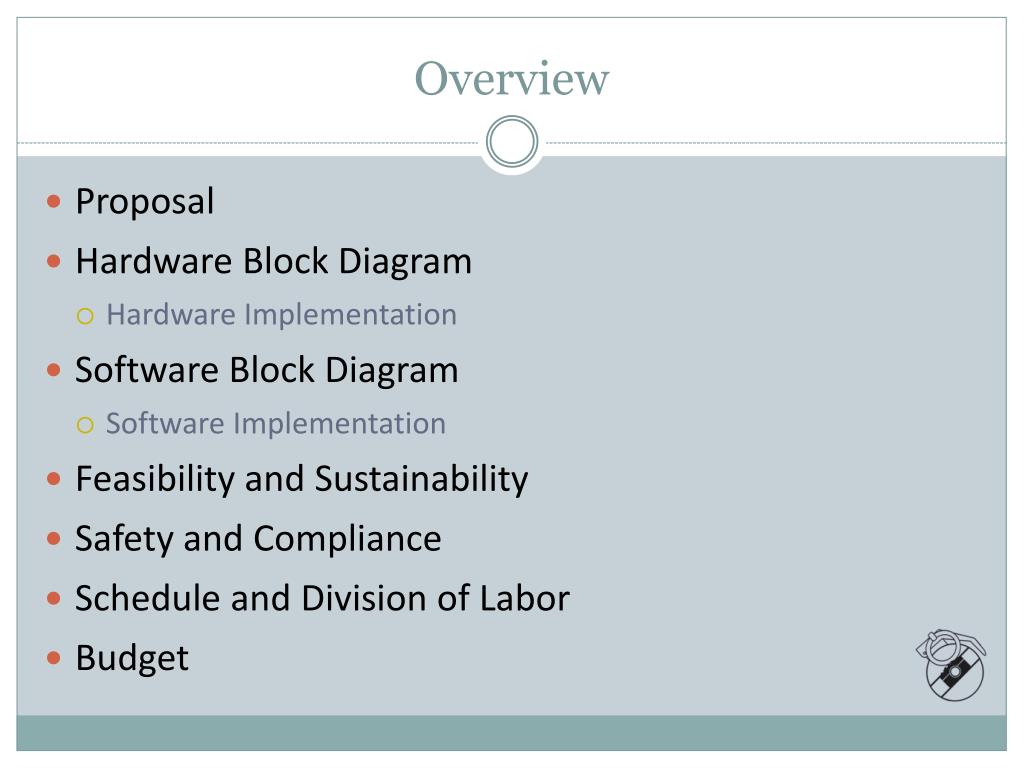The height and width of the screenshot is (768, 1024).
Task: Click the hollow bullet before Software Implementation
Action: tap(85, 426)
